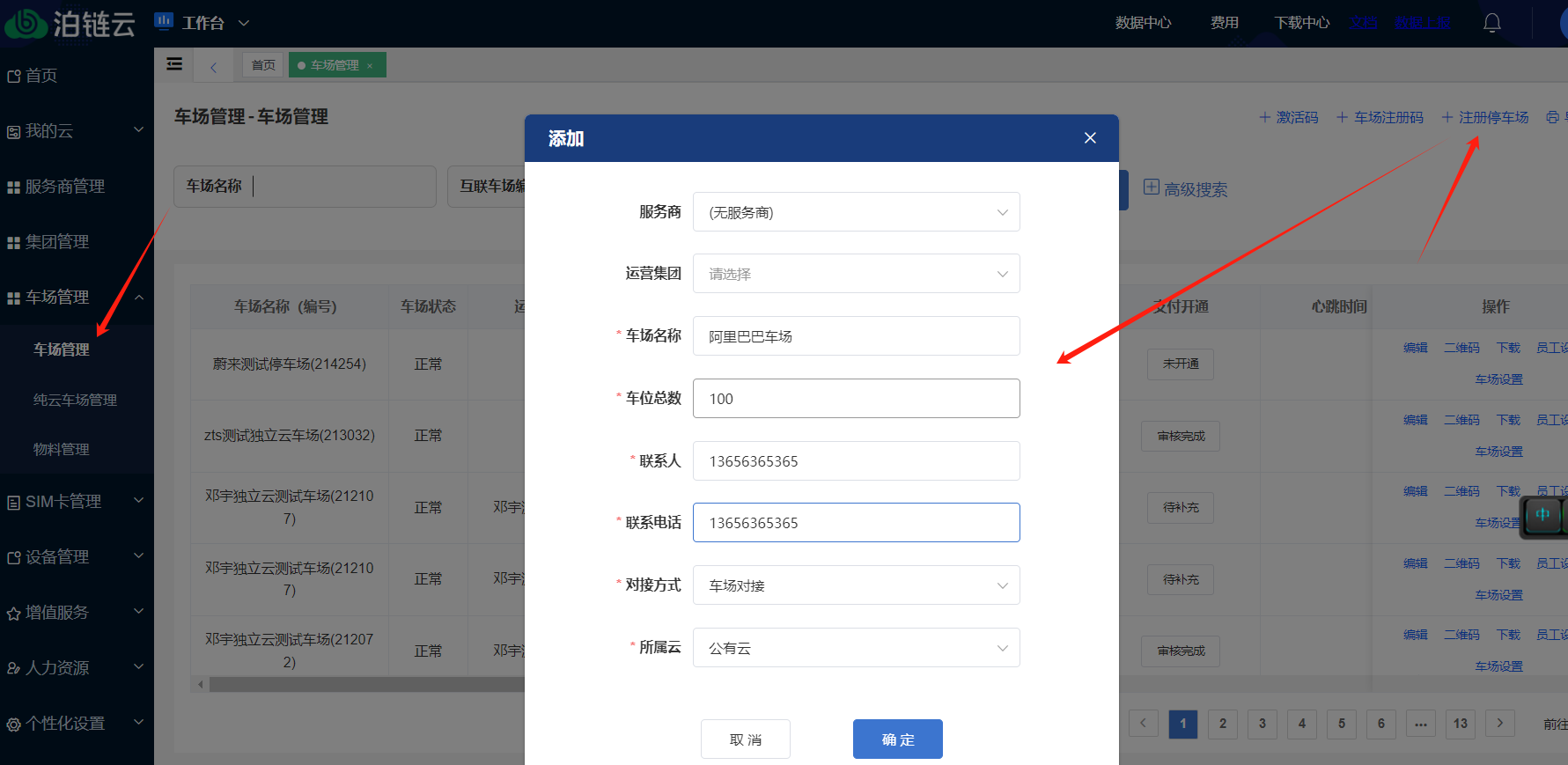Screen dimensions: 1568x765
Task: Click the floating 中 input-method widget
Action: (1542, 515)
